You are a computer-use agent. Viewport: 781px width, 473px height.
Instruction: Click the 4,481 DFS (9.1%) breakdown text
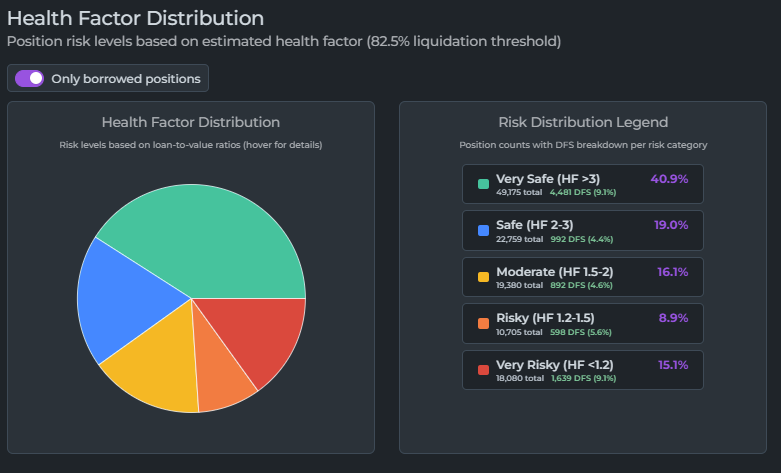pos(583,192)
